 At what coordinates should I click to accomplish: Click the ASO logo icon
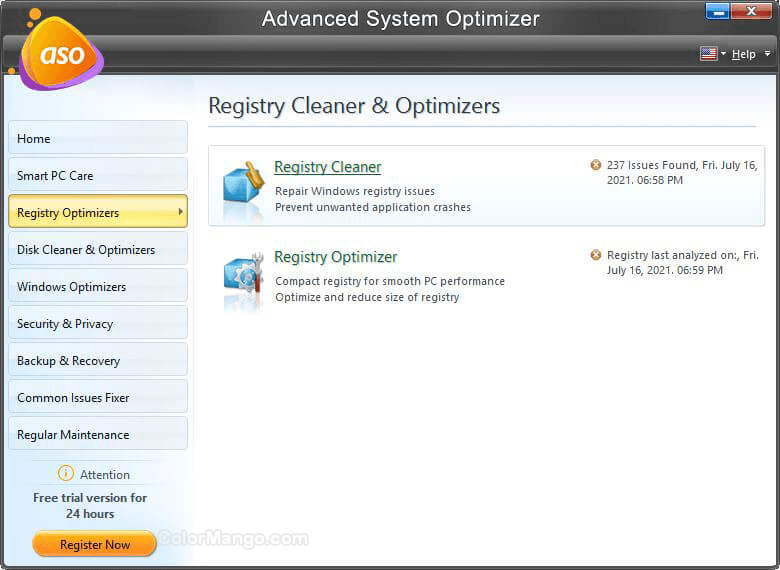(61, 53)
